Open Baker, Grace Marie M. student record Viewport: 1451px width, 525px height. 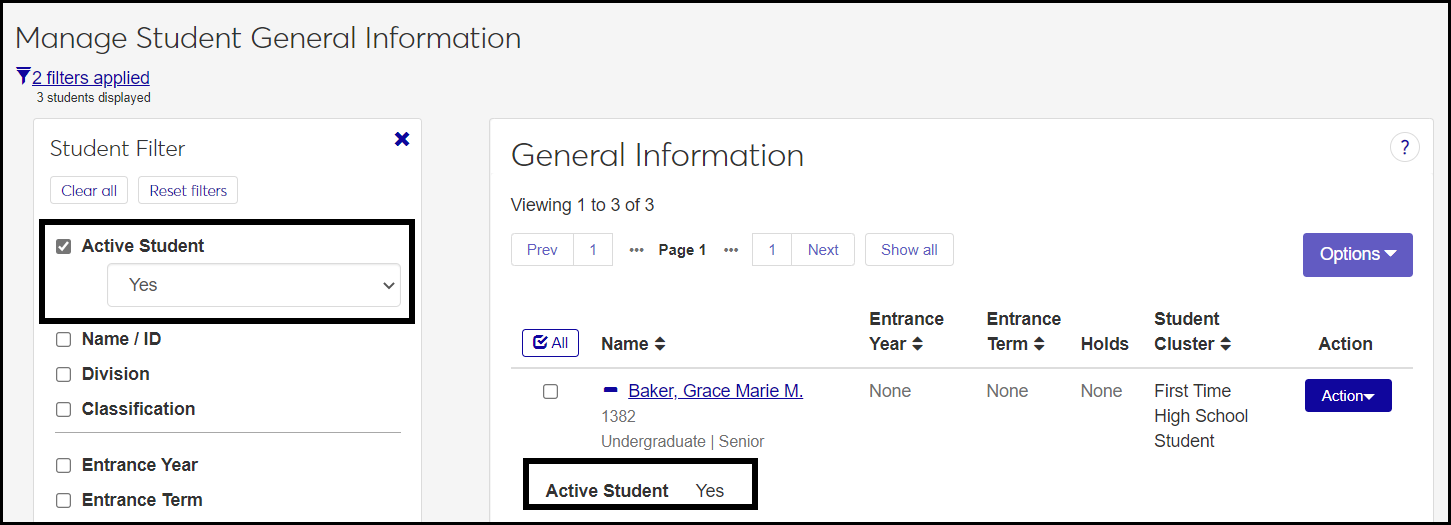[x=715, y=391]
